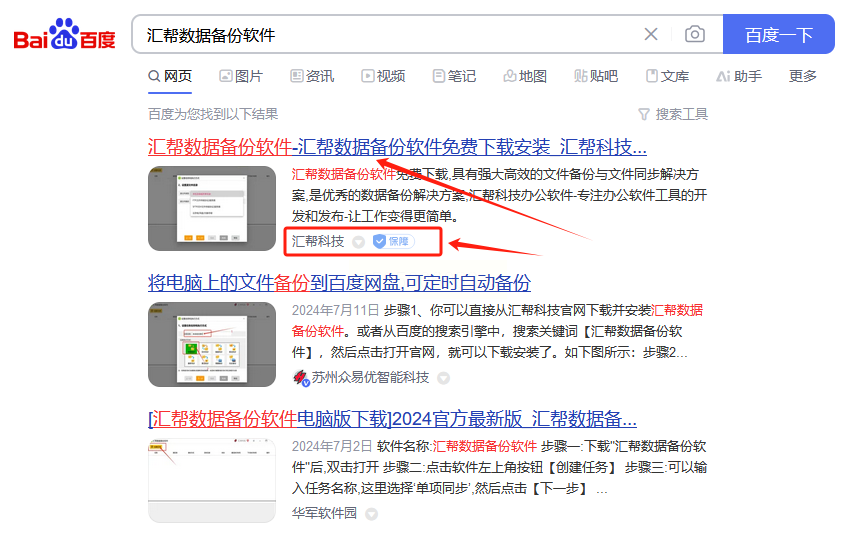The height and width of the screenshot is (536, 855).
Task: Open result 汇帮数据备份软件电脑版下载 2024官方最新版
Action: (x=392, y=419)
